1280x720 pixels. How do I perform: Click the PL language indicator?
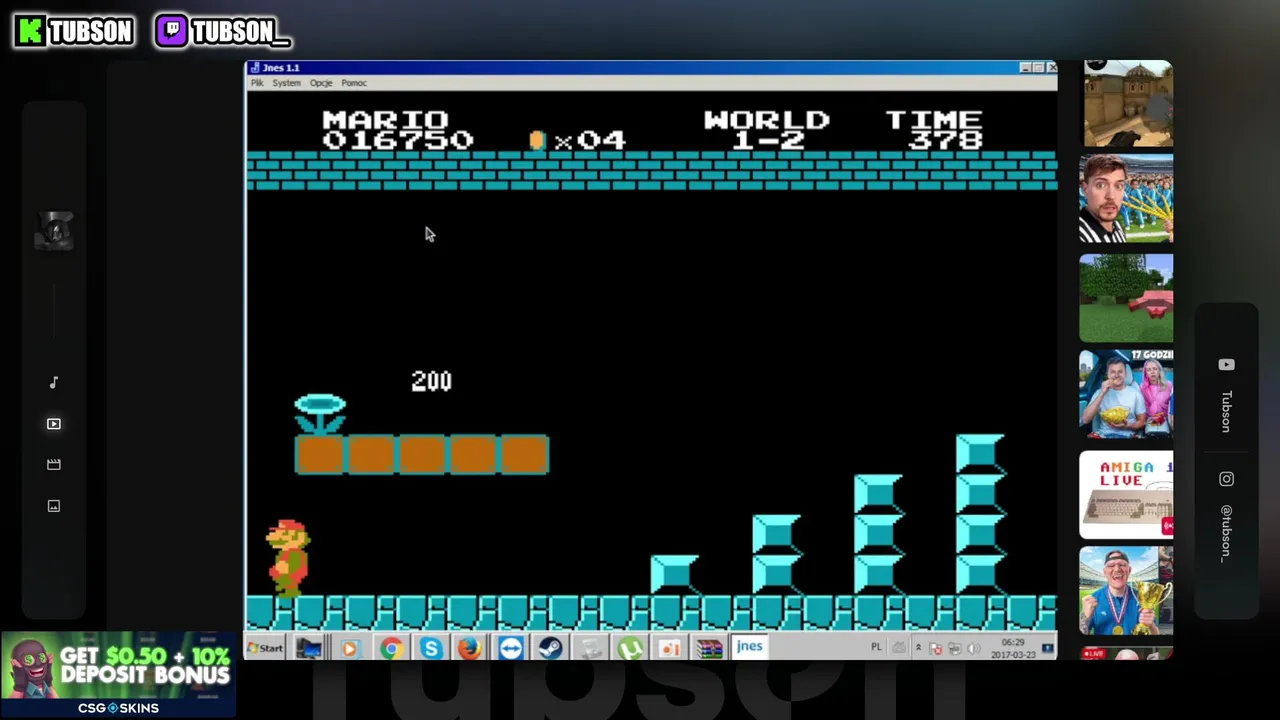coord(876,647)
